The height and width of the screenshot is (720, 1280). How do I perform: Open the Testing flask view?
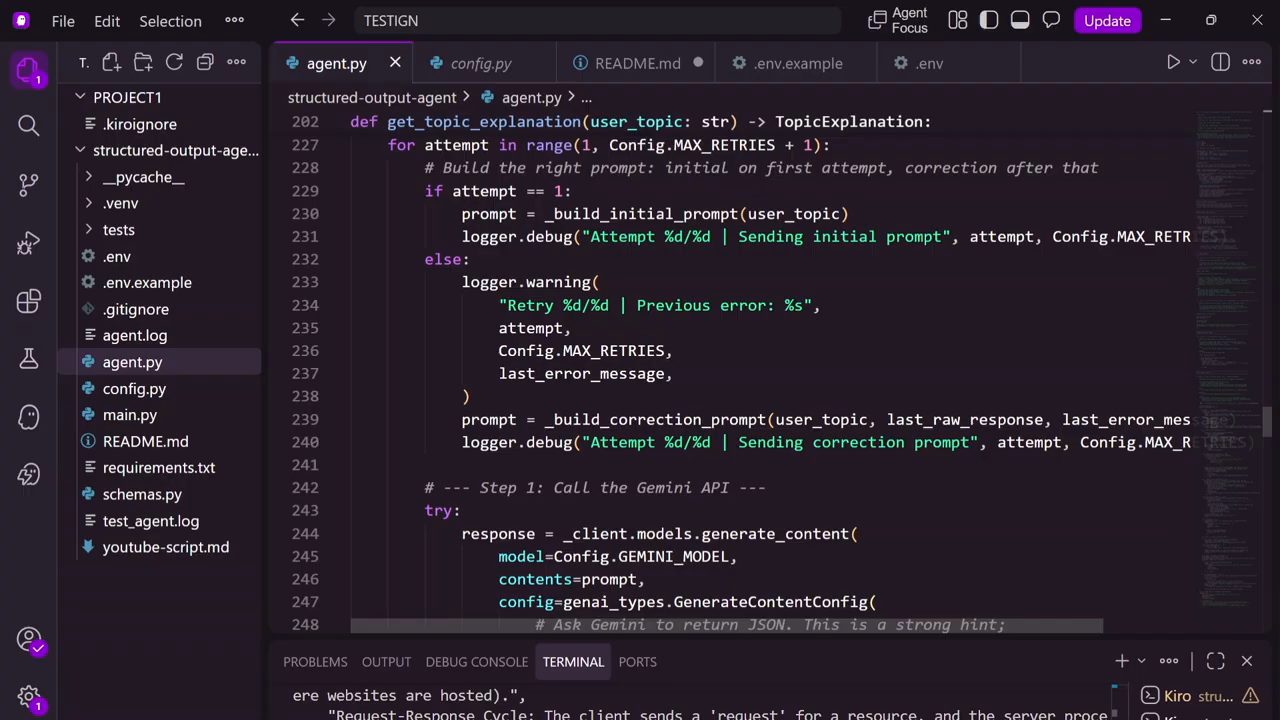click(28, 359)
